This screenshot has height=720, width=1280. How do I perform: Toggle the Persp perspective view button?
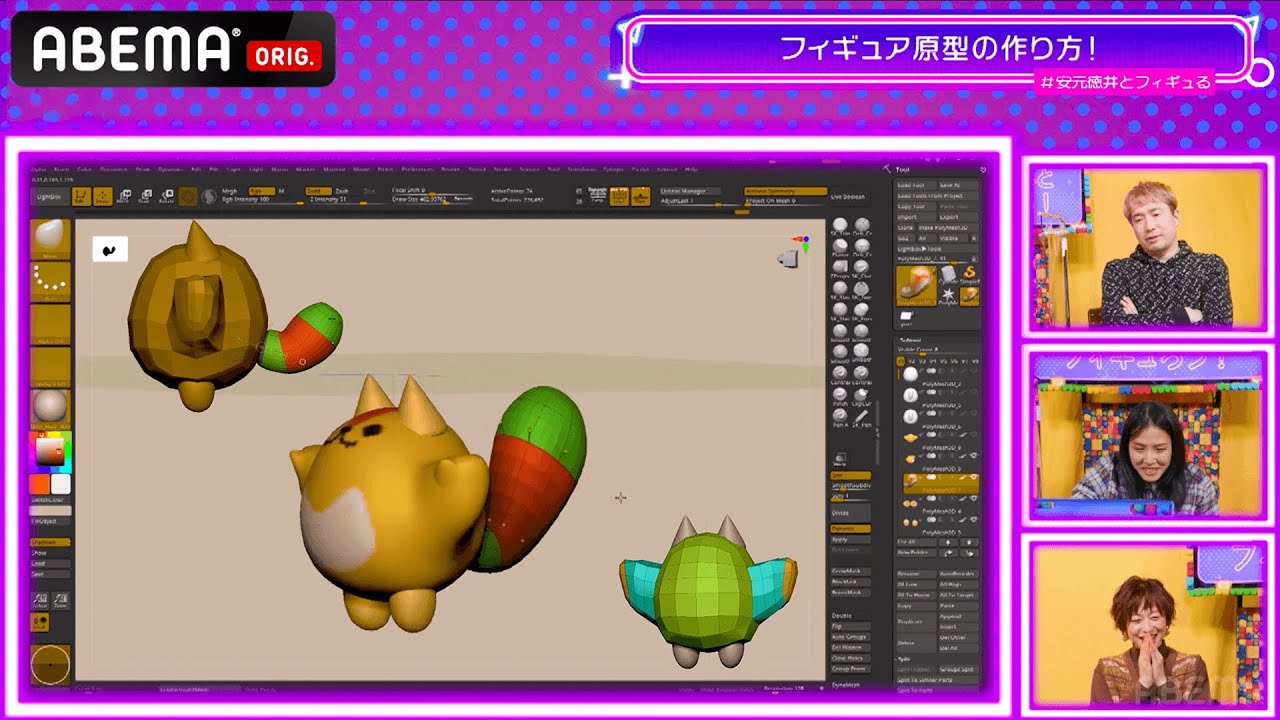click(619, 195)
